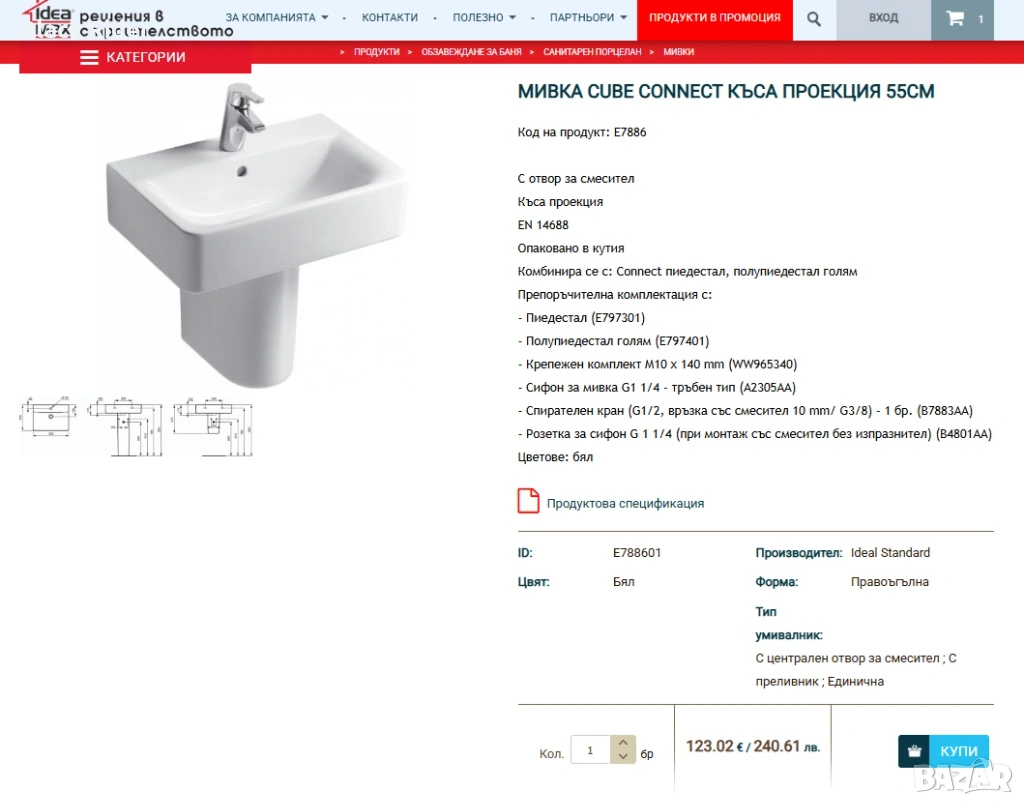Open the КОНТАКТИ menu item
Image resolution: width=1024 pixels, height=805 pixels.
pos(390,18)
